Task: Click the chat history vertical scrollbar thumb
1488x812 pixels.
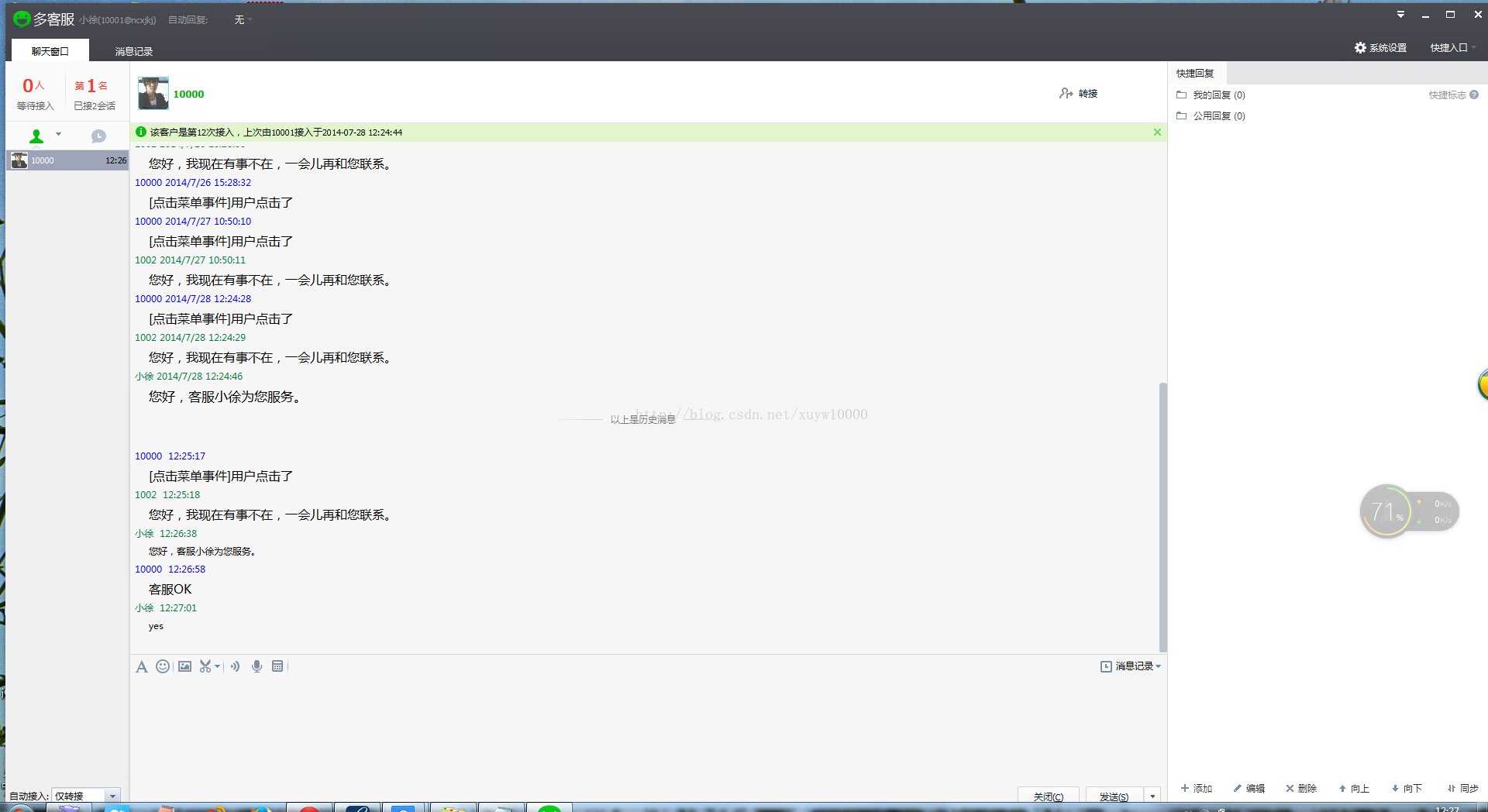Action: pyautogui.click(x=1162, y=517)
